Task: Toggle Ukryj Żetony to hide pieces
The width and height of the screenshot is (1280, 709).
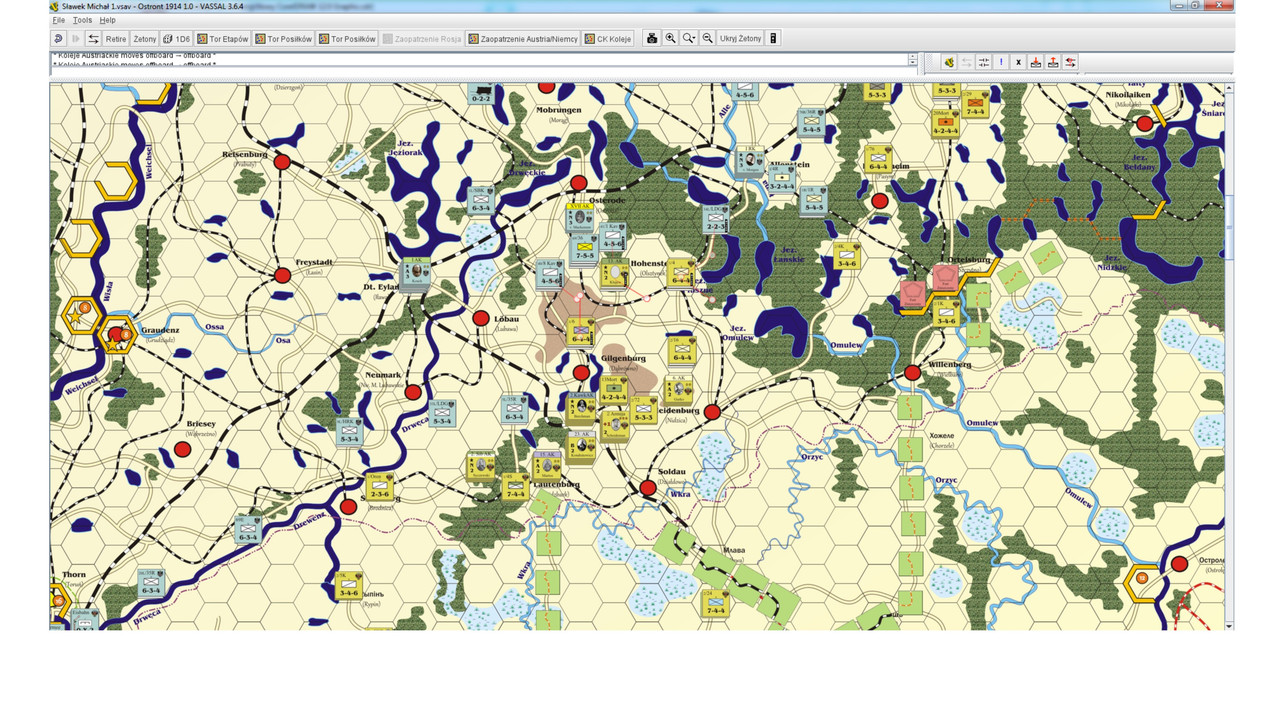Action: pyautogui.click(x=740, y=39)
